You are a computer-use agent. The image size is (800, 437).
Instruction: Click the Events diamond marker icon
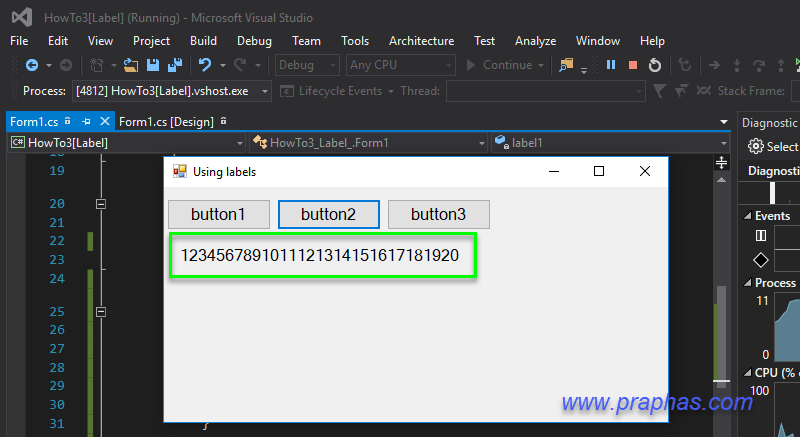[761, 260]
